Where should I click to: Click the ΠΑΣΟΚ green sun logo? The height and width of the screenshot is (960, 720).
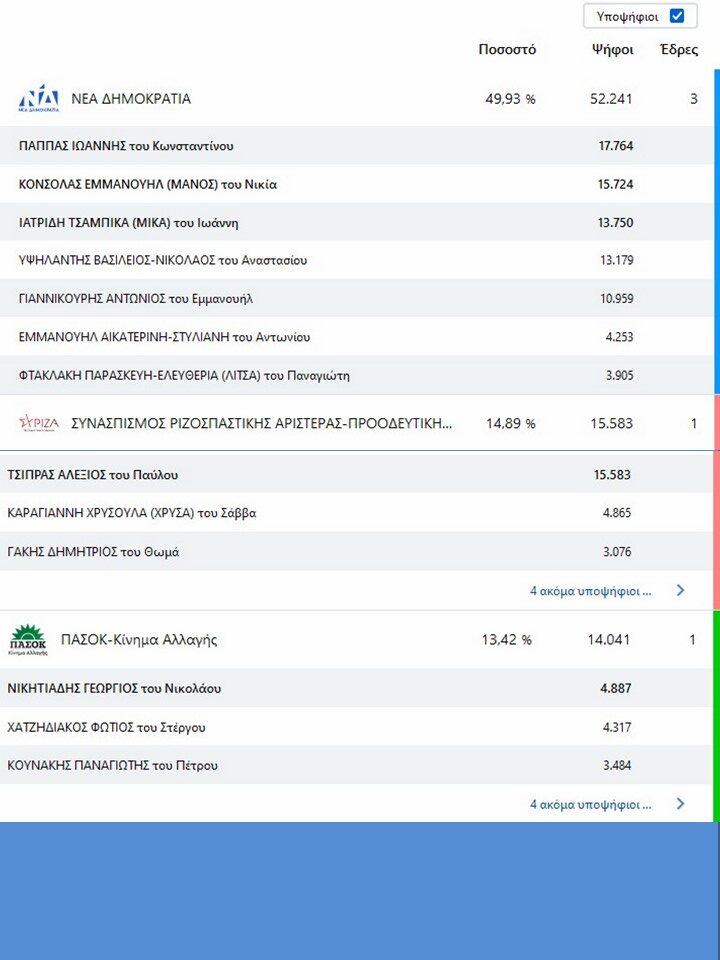click(x=28, y=639)
